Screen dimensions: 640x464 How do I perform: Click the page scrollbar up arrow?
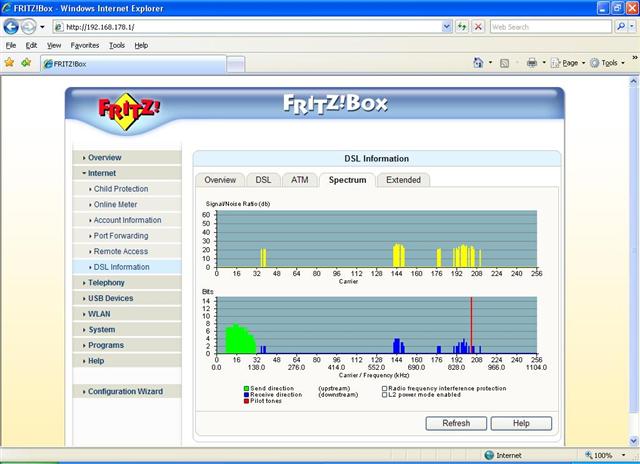[634, 81]
